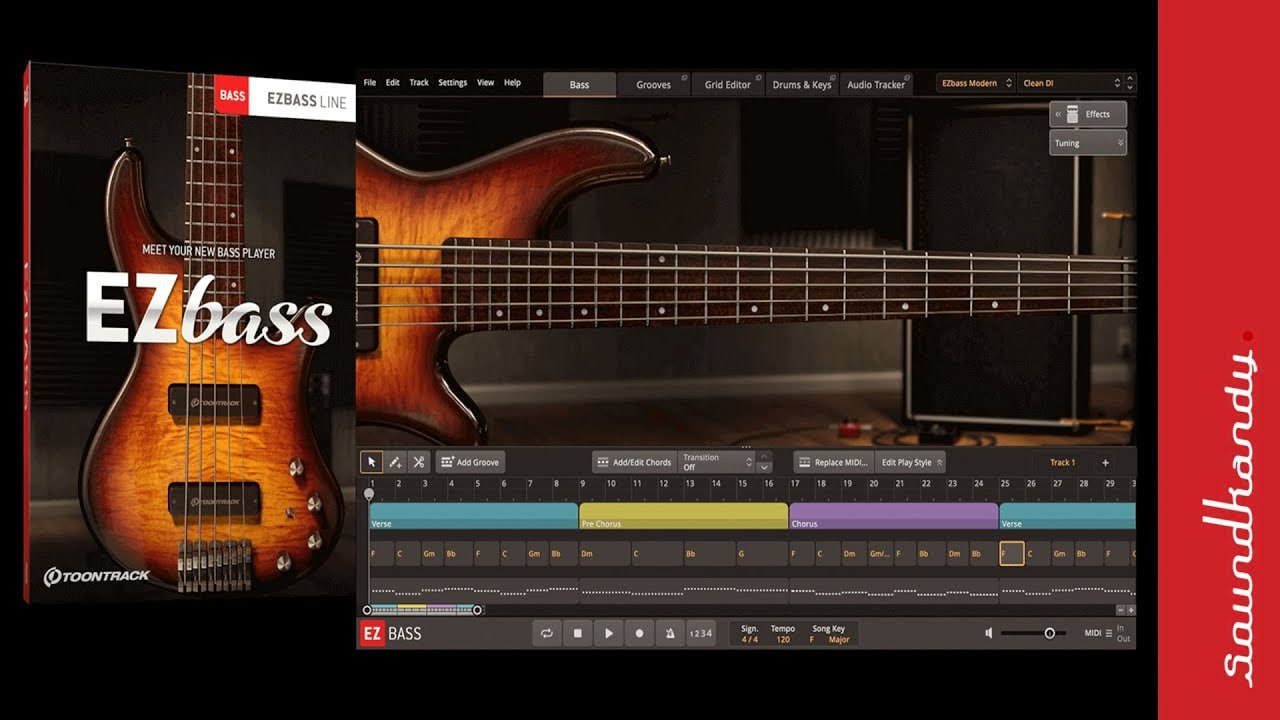Select the pencil draw tool

pyautogui.click(x=395, y=462)
